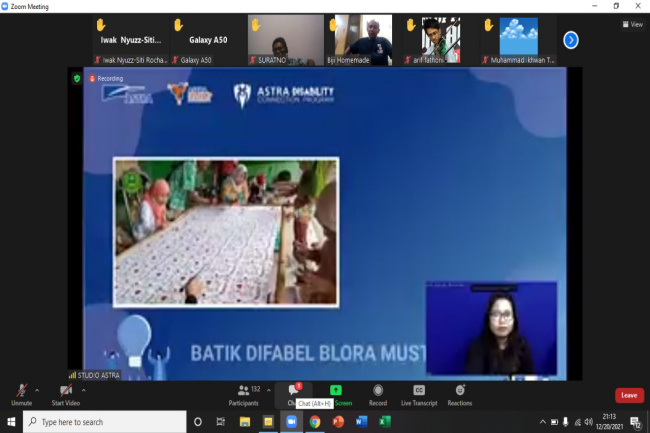
Task: Start Video camera toggle
Action: tap(66, 395)
